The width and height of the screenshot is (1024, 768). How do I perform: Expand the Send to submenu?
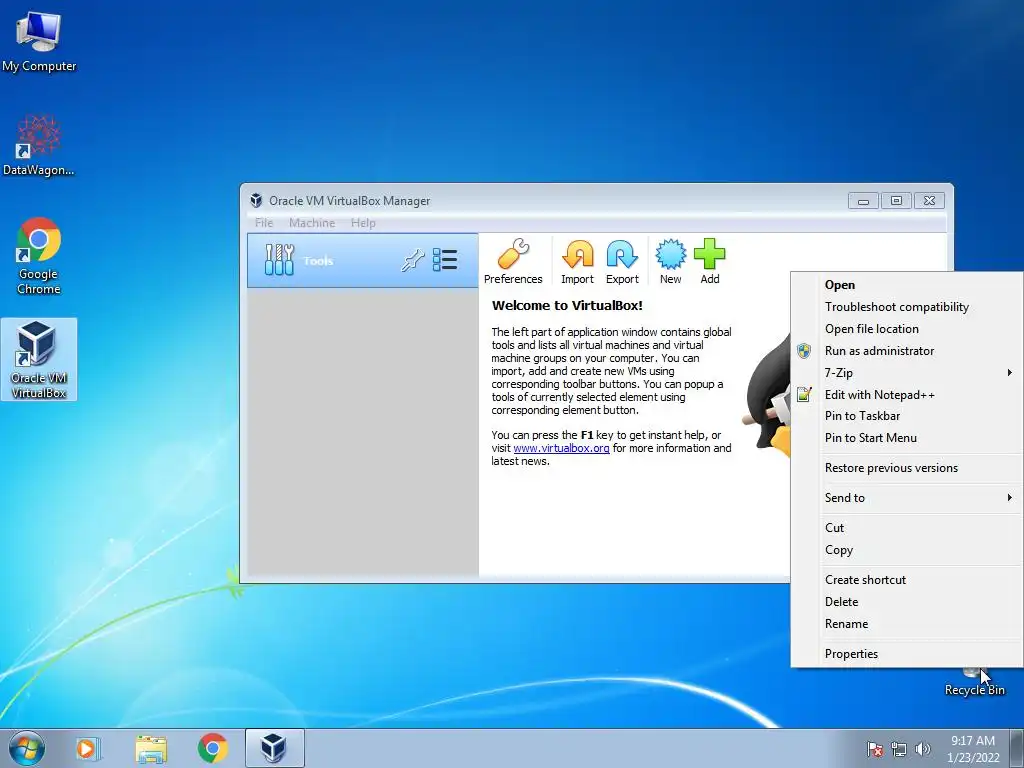907,498
